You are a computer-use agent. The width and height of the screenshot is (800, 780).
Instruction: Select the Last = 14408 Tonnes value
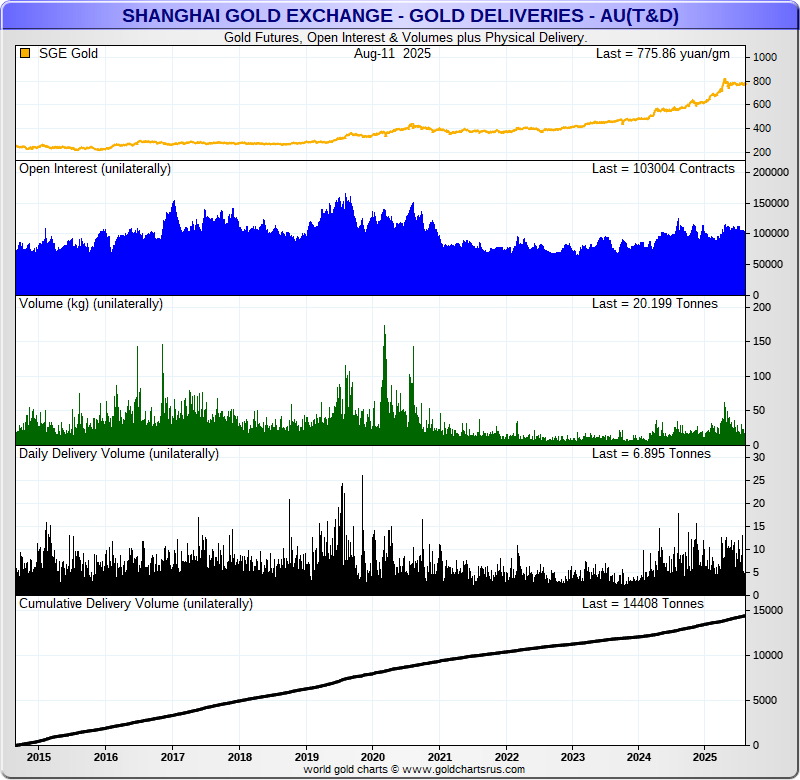click(x=642, y=604)
